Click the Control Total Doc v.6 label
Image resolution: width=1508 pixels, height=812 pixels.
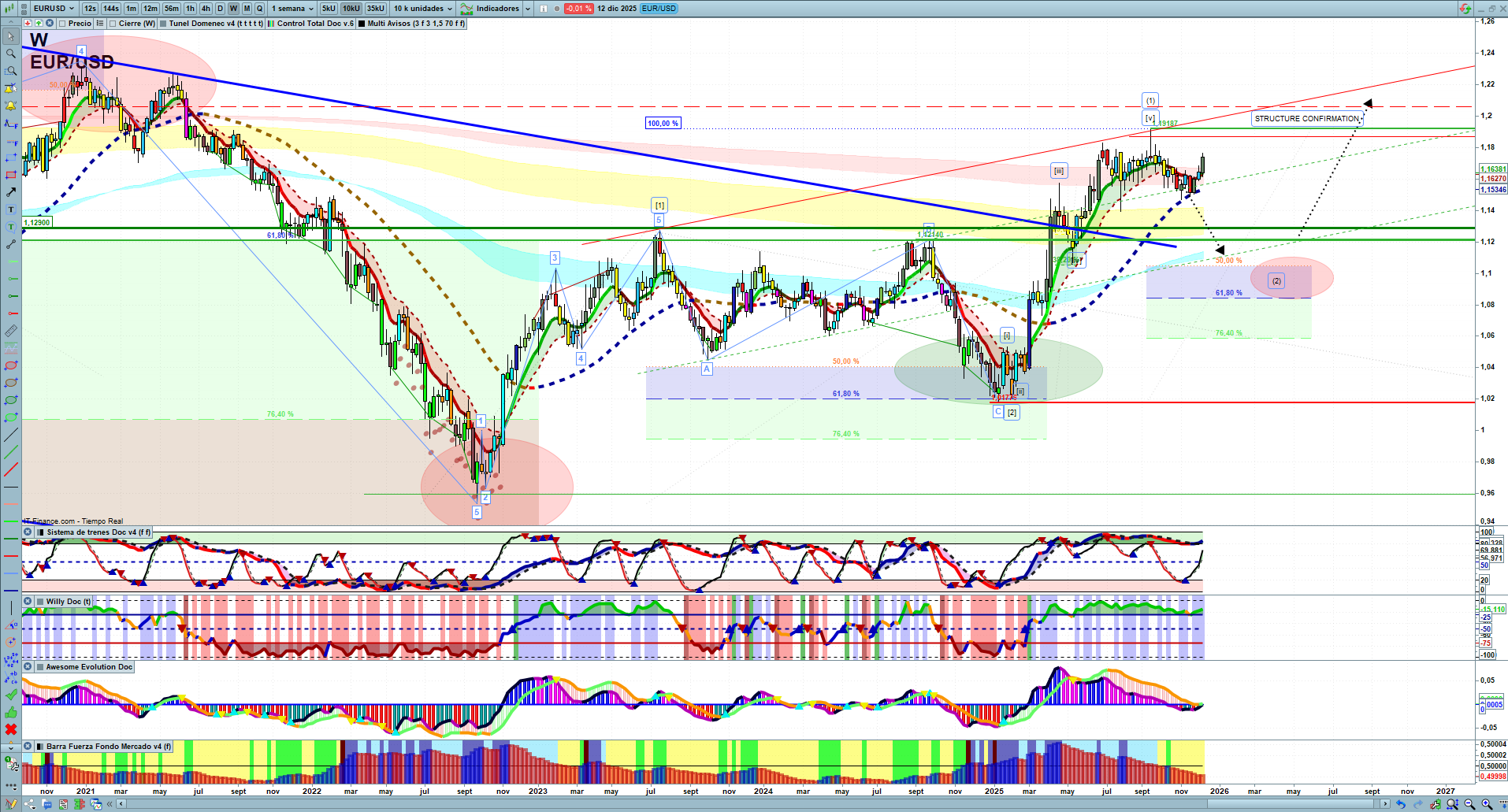[315, 24]
